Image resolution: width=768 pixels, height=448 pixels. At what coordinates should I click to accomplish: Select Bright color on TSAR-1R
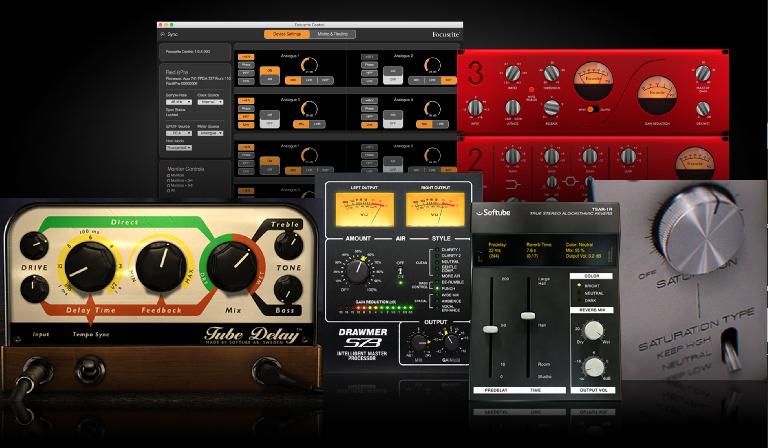coord(589,285)
